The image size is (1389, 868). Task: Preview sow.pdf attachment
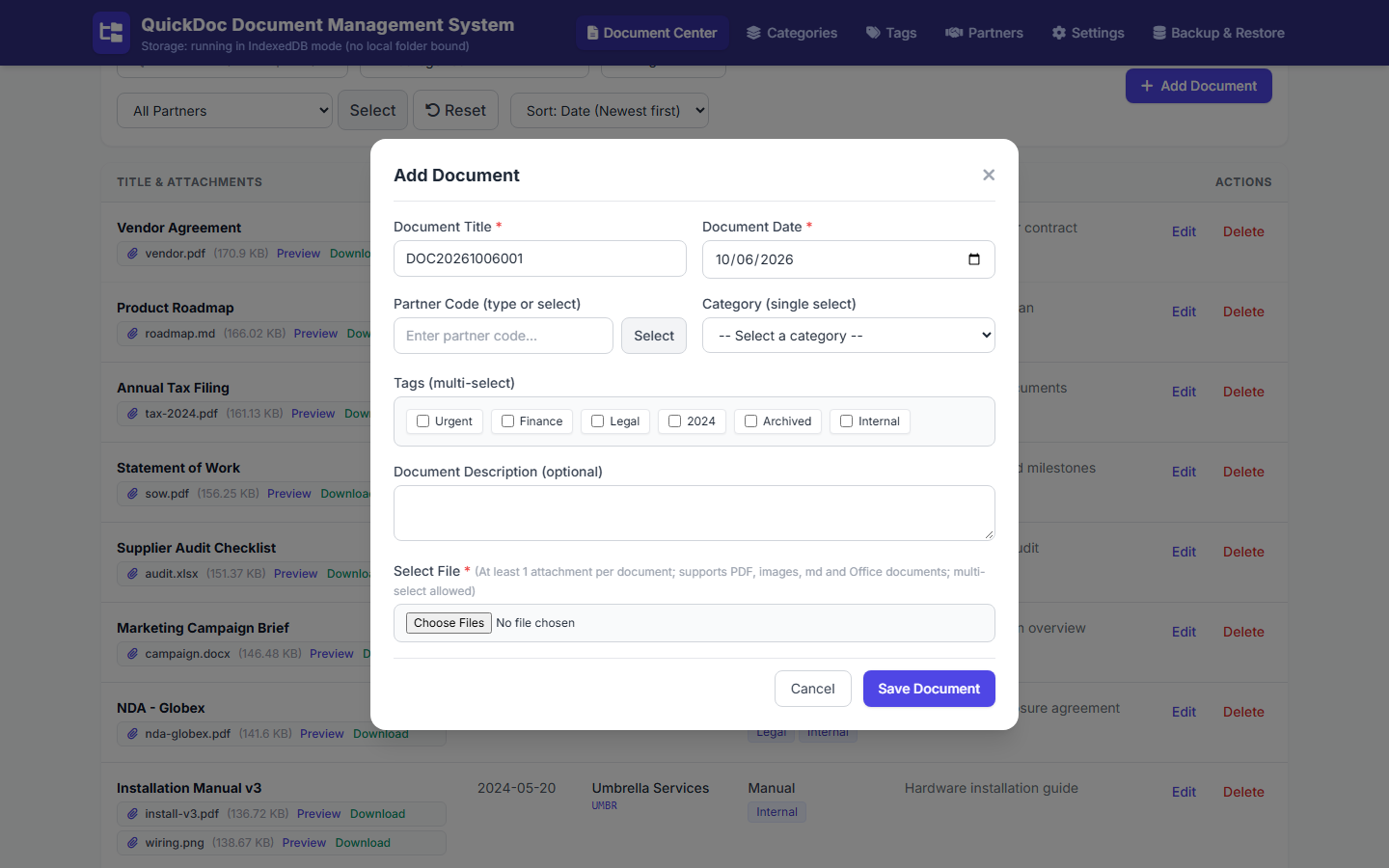coord(289,494)
